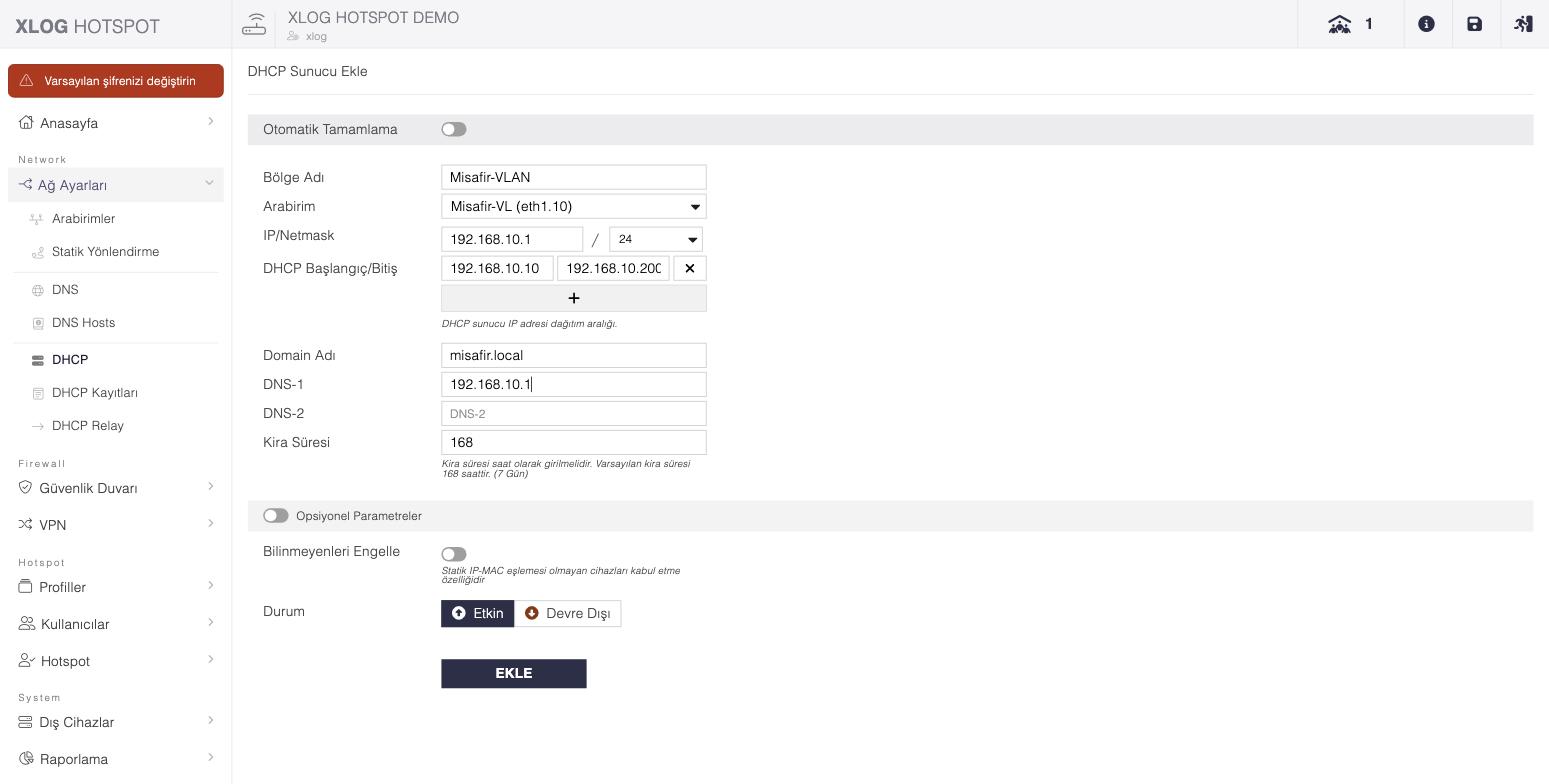Focus the DHCP start 192.168.10.10 field

click(497, 268)
